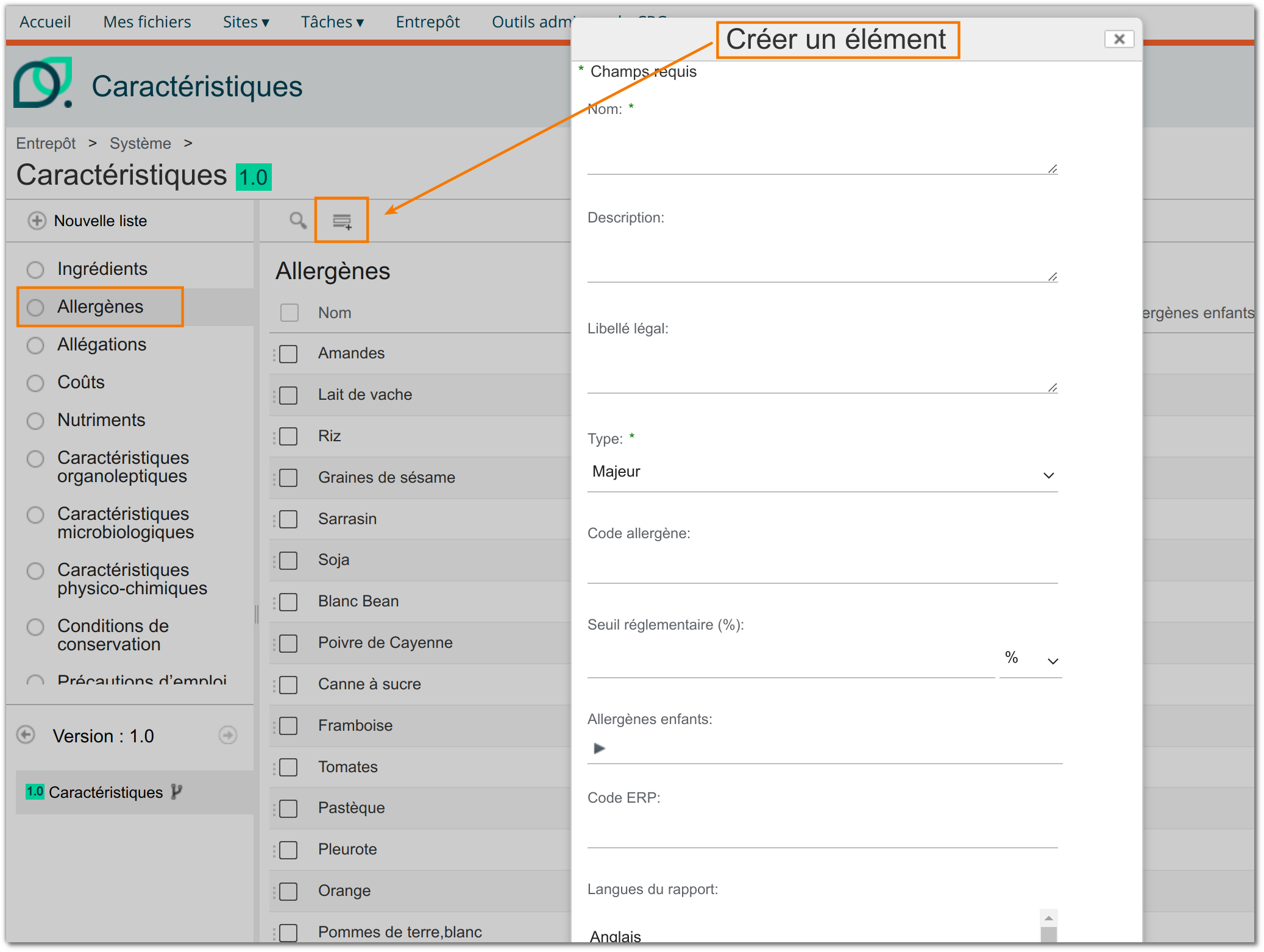1264x952 pixels.
Task: Select Conditions de conservation radio button
Action: click(35, 627)
